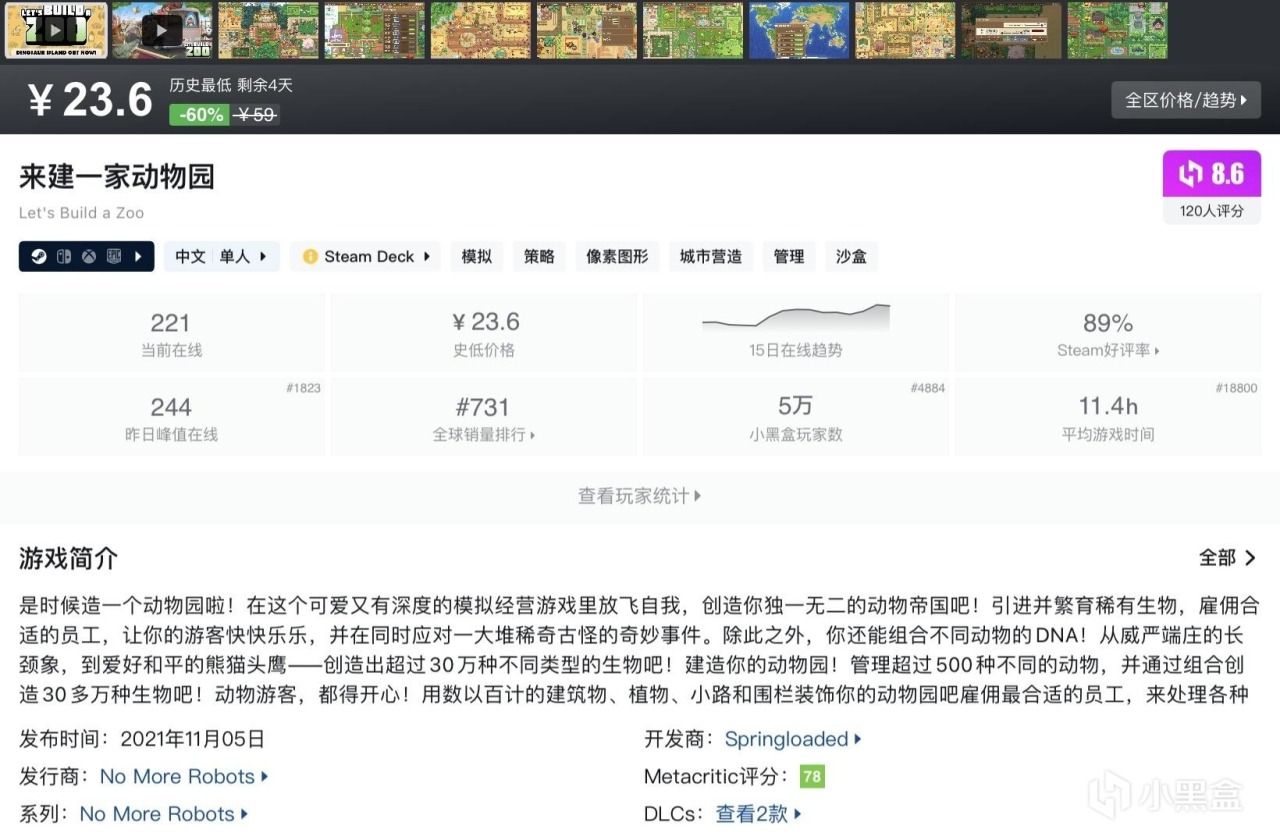The image size is (1280, 840).
Task: Play the trailer video thumbnail
Action: pos(161,30)
